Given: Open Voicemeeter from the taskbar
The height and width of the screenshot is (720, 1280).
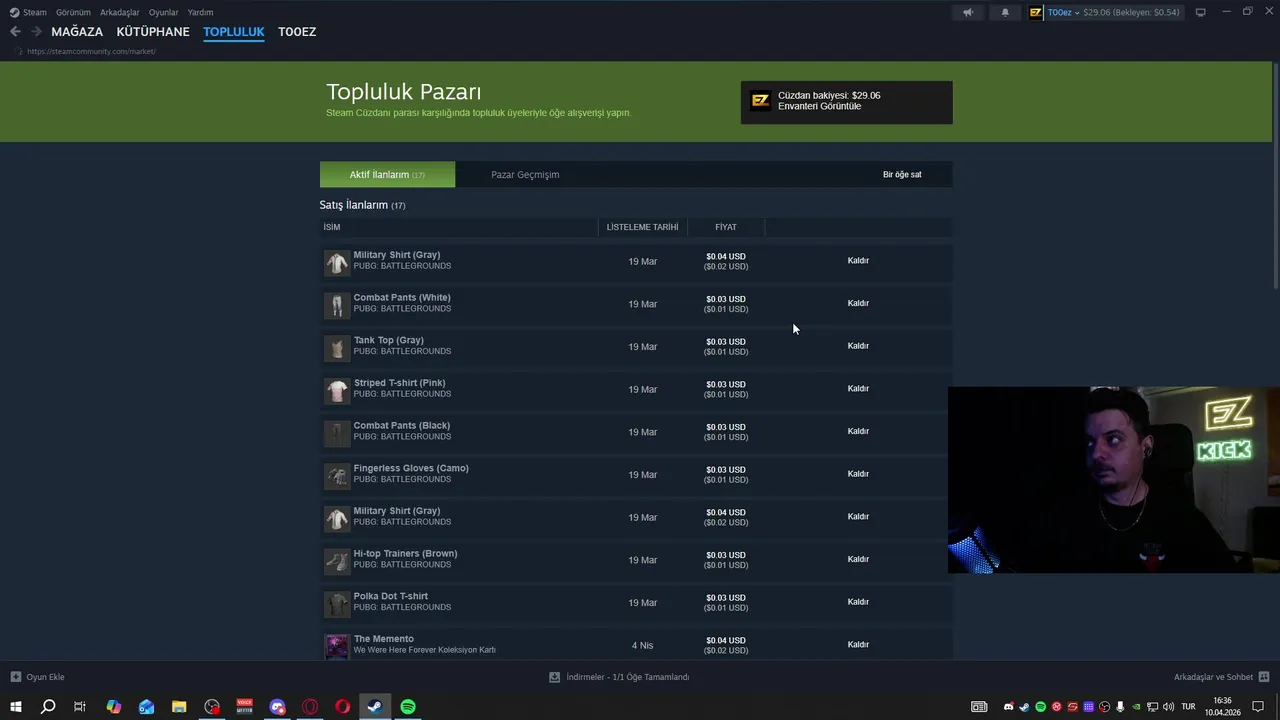Looking at the screenshot, I should 245,707.
